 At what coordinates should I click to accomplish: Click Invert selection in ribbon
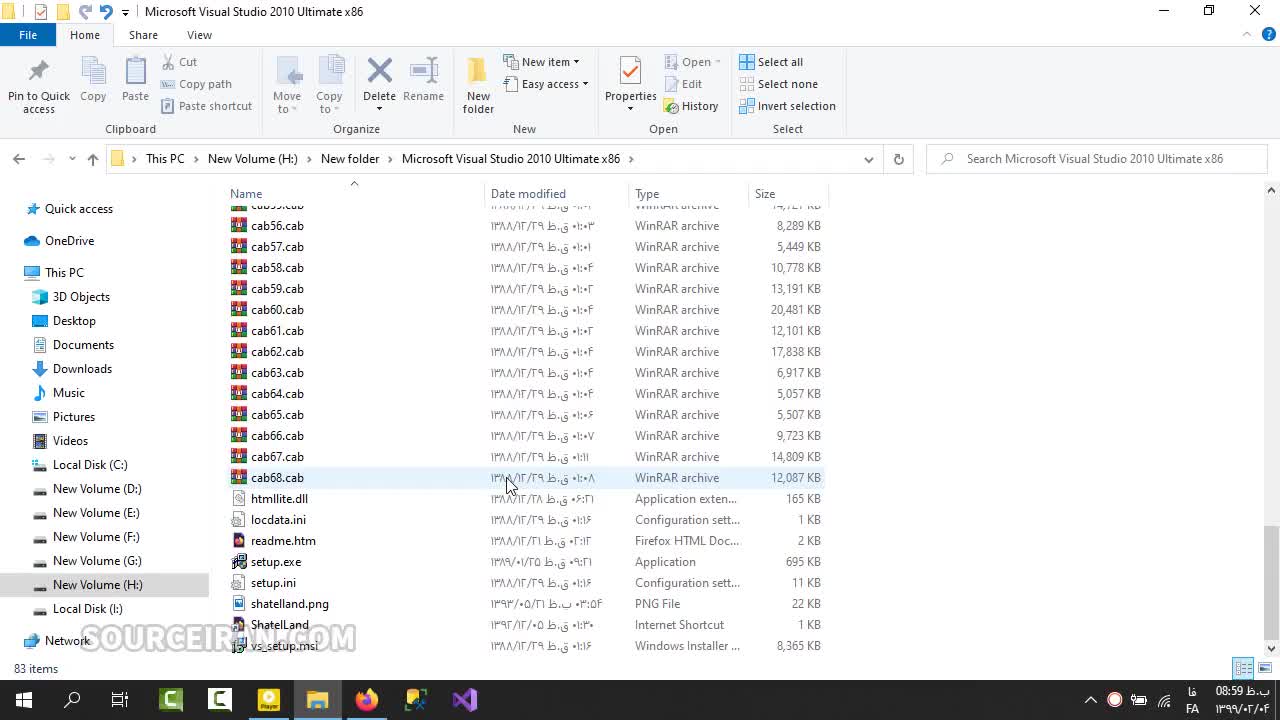pyautogui.click(x=787, y=106)
